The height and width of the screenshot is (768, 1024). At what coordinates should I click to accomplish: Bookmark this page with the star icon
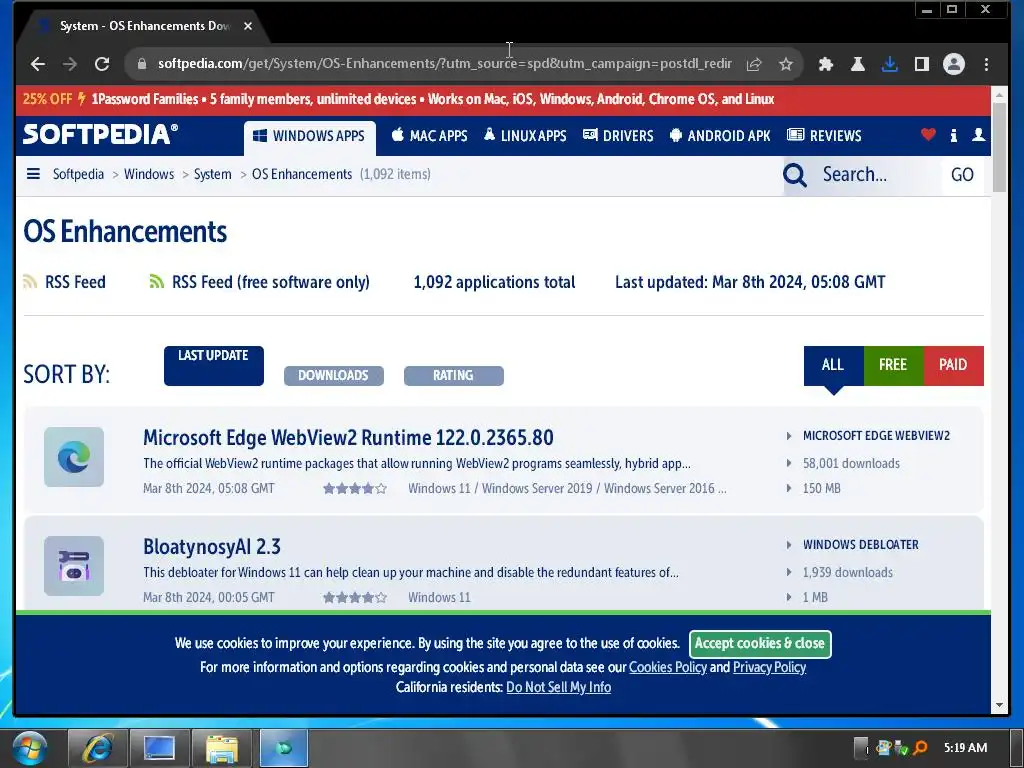pos(786,63)
